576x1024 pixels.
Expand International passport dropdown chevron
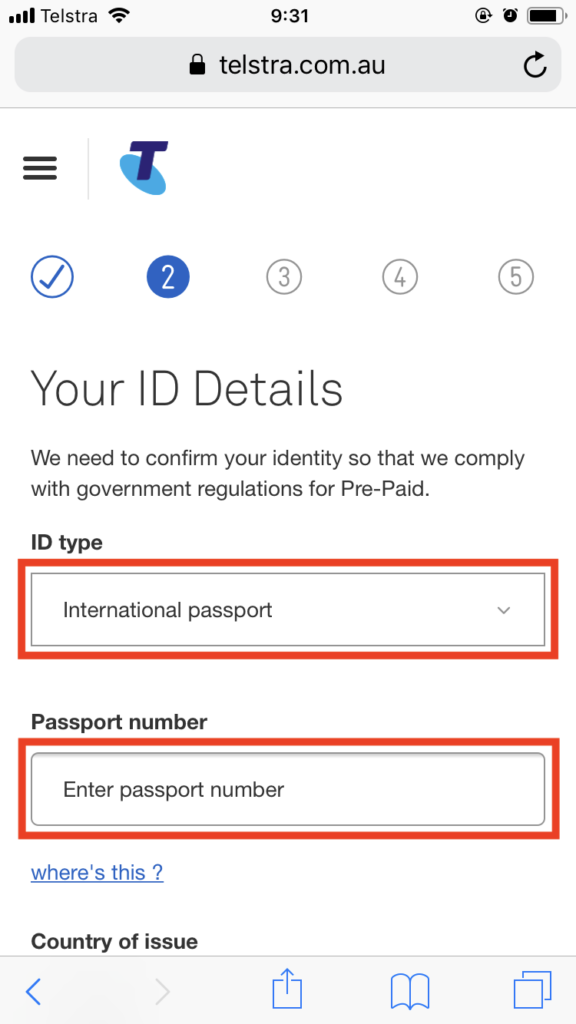pyautogui.click(x=504, y=611)
